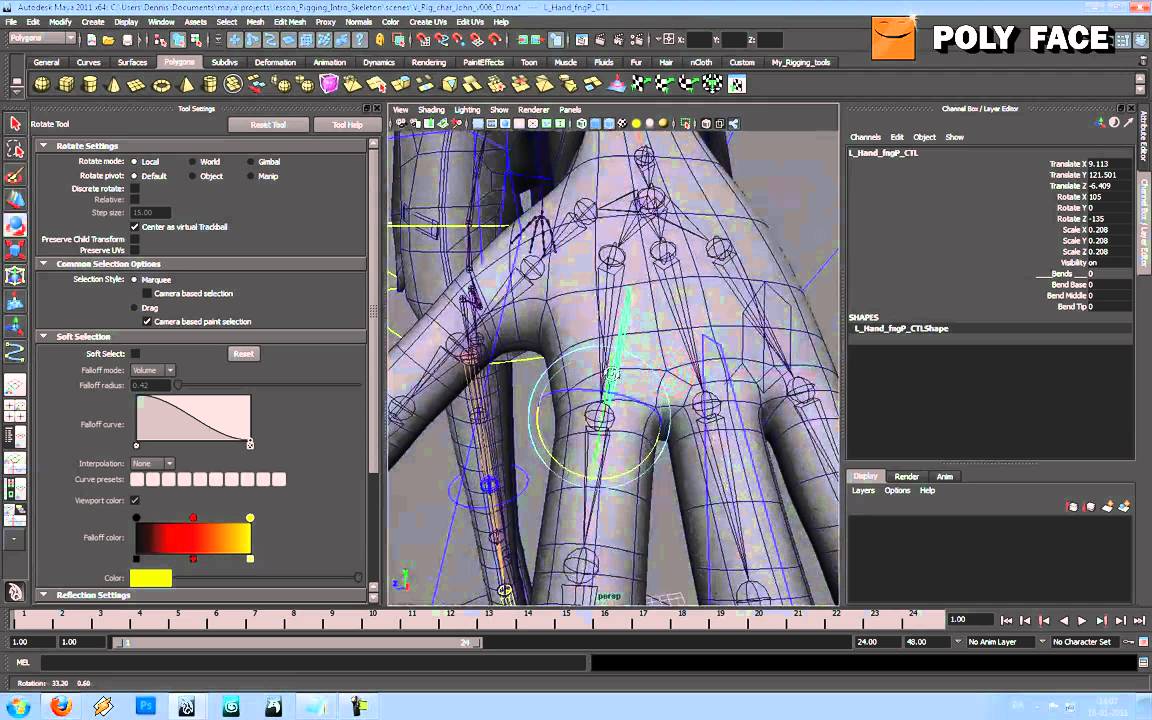Viewport: 1152px width, 720px height.
Task: Launch Firefox from the Windows taskbar
Action: [62, 707]
